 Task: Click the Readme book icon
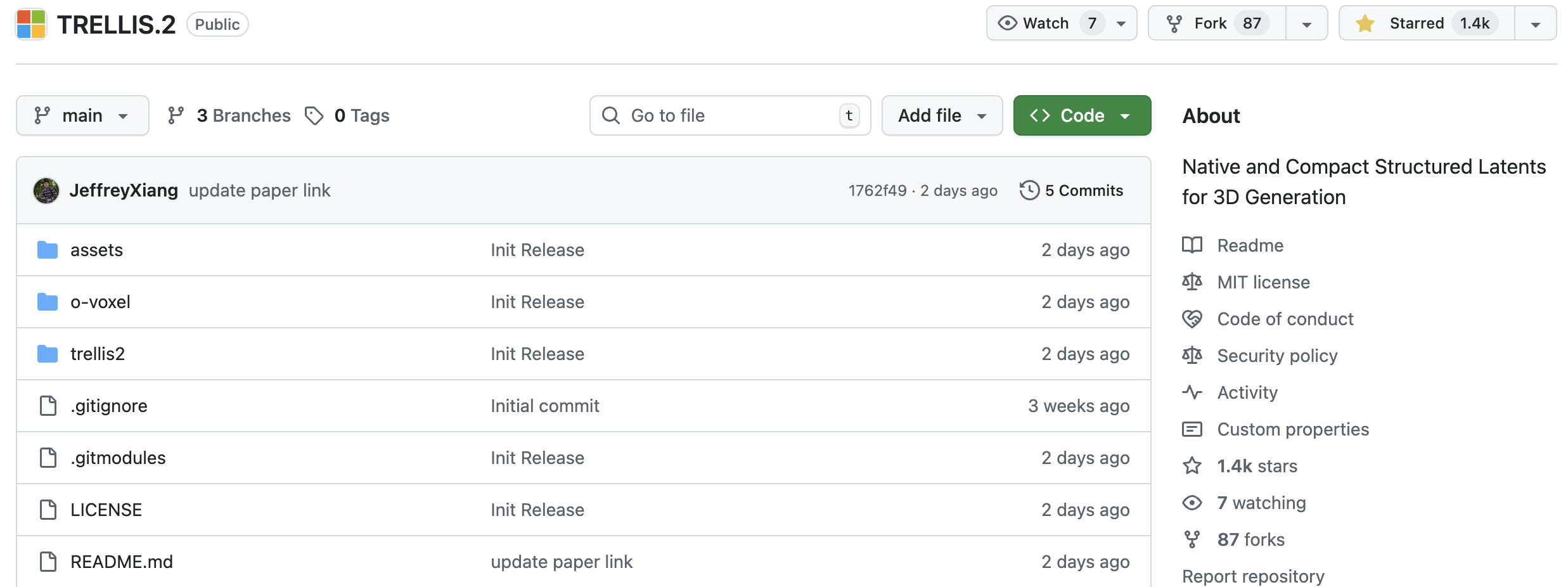pos(1192,245)
